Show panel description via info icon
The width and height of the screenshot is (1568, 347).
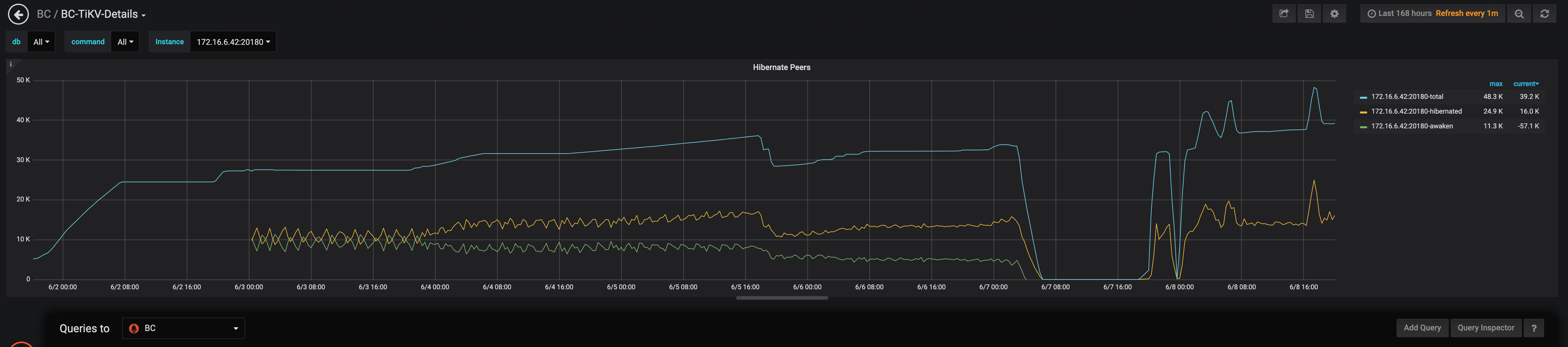pos(10,63)
